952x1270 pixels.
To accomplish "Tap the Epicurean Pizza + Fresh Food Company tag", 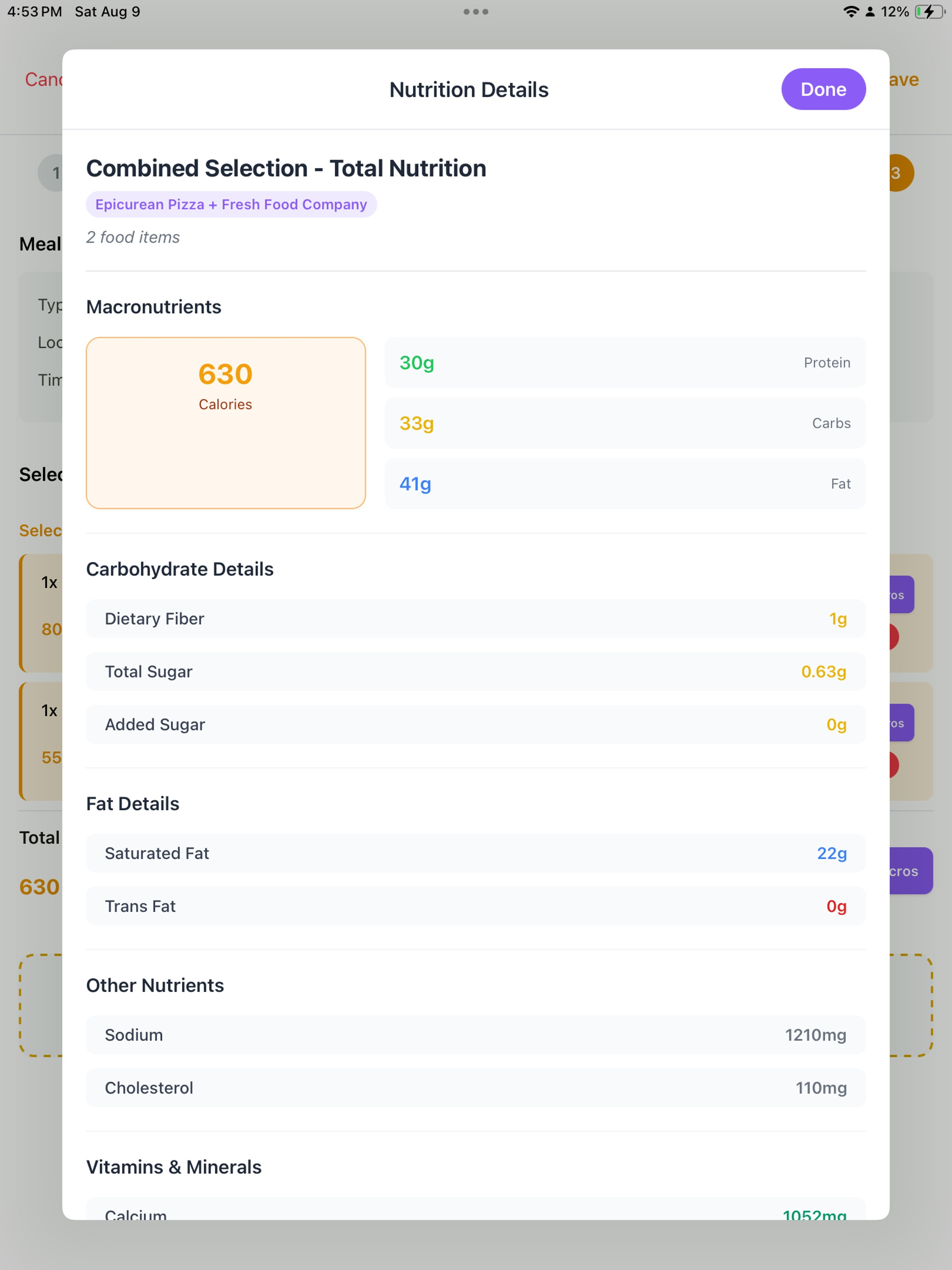I will coord(231,205).
